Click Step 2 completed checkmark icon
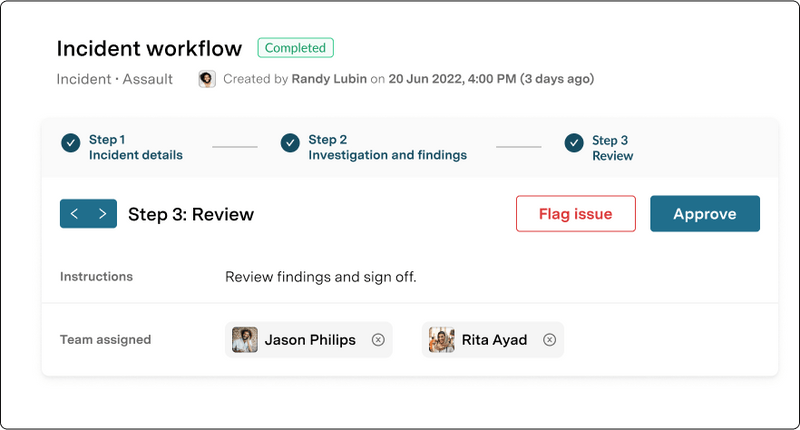 290,143
